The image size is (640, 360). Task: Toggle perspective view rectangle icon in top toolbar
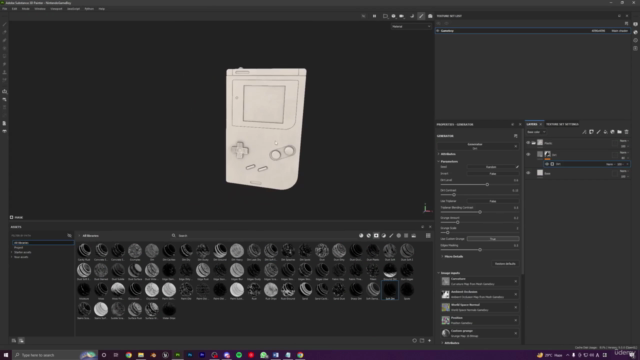tap(385, 16)
